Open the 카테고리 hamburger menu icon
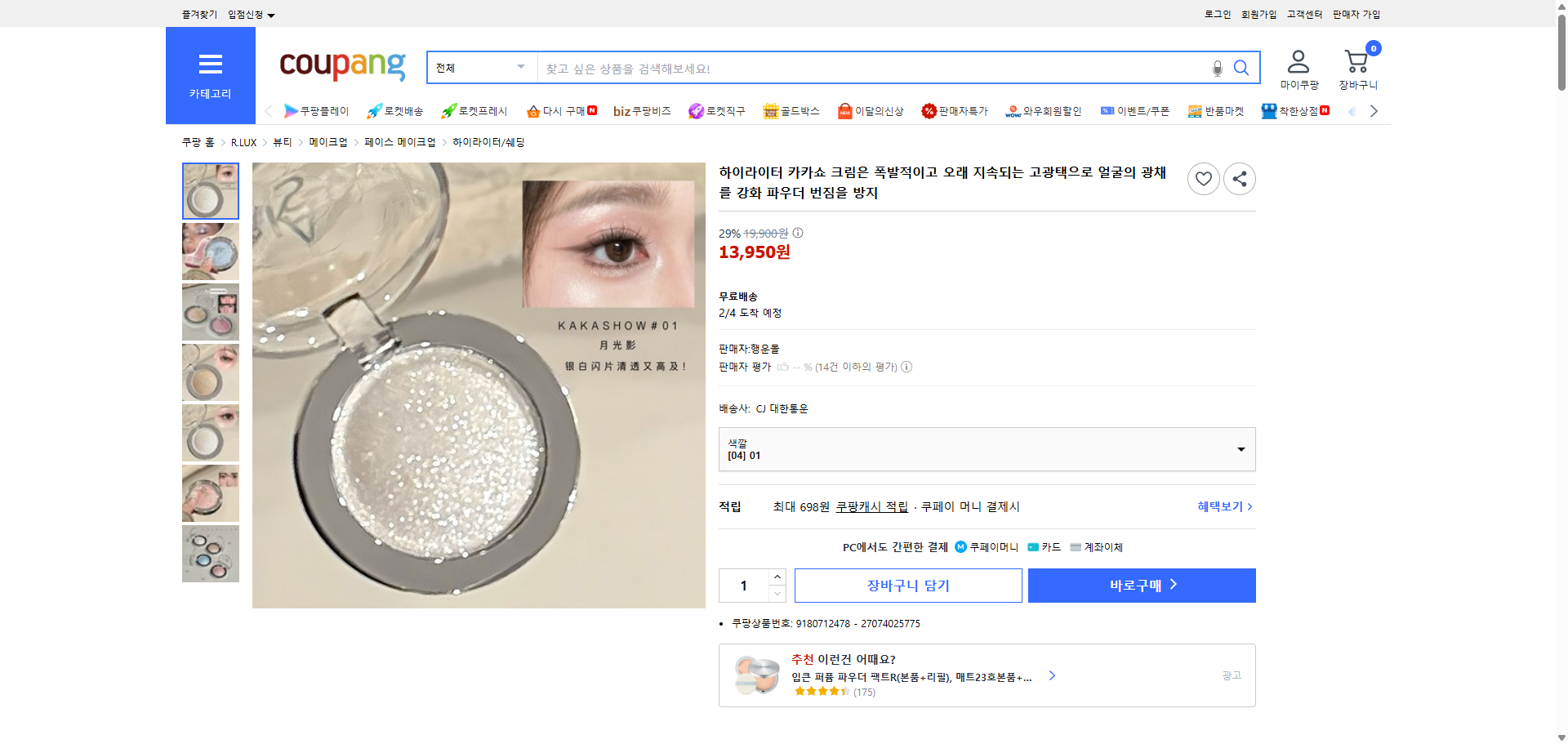Image resolution: width=1568 pixels, height=744 pixels. tap(211, 63)
